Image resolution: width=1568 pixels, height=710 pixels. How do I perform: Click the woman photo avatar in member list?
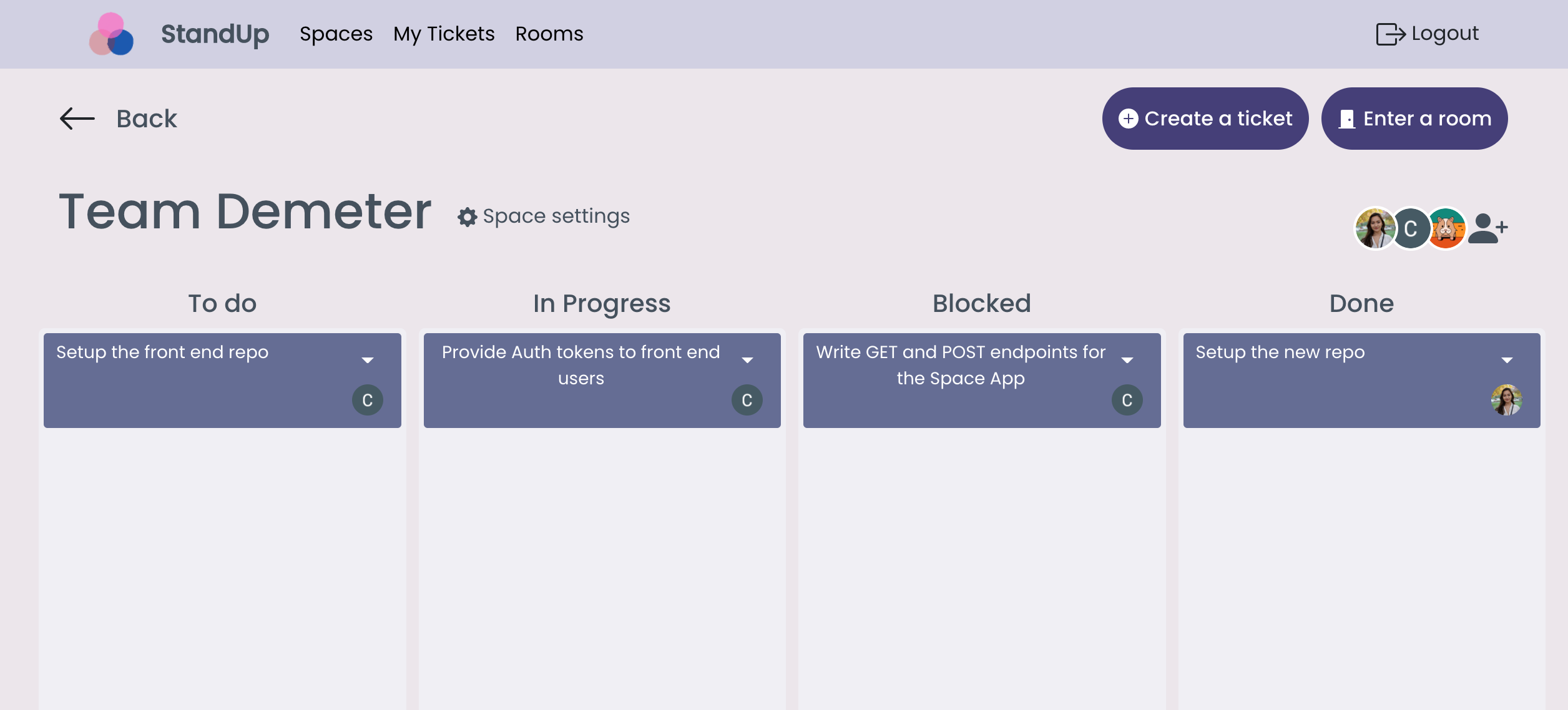pos(1374,228)
